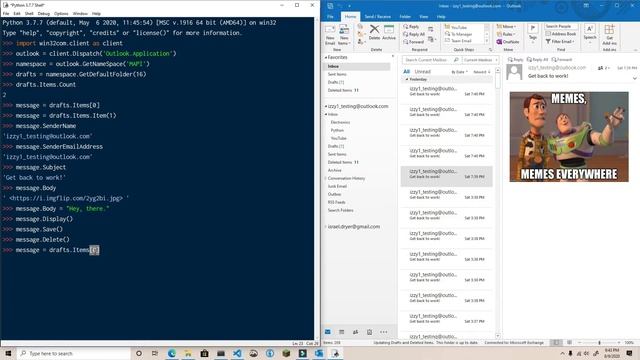Click the Ignore conversation icon in the Delete group
The width and height of the screenshot is (640, 360).
pos(360,27)
